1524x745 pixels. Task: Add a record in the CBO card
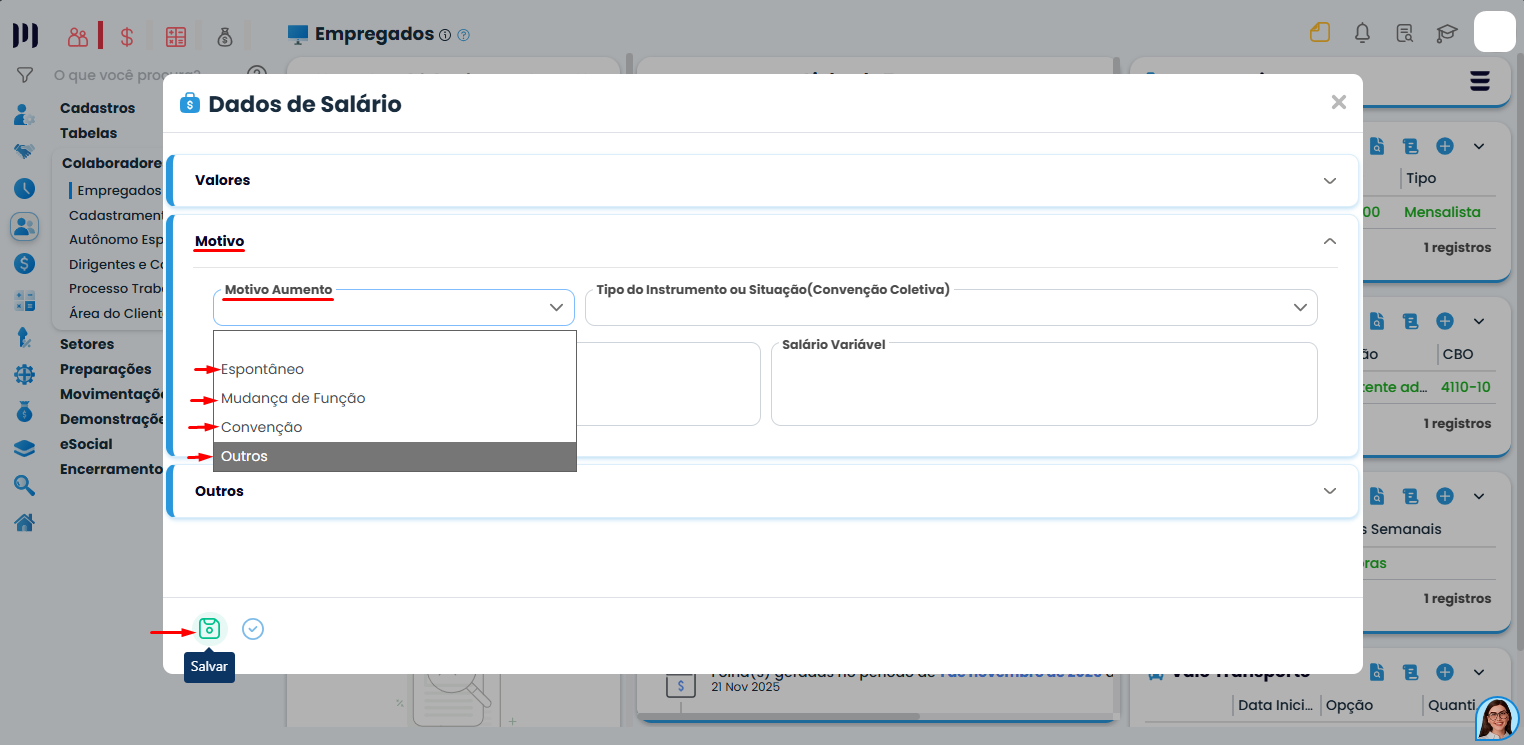[1445, 321]
